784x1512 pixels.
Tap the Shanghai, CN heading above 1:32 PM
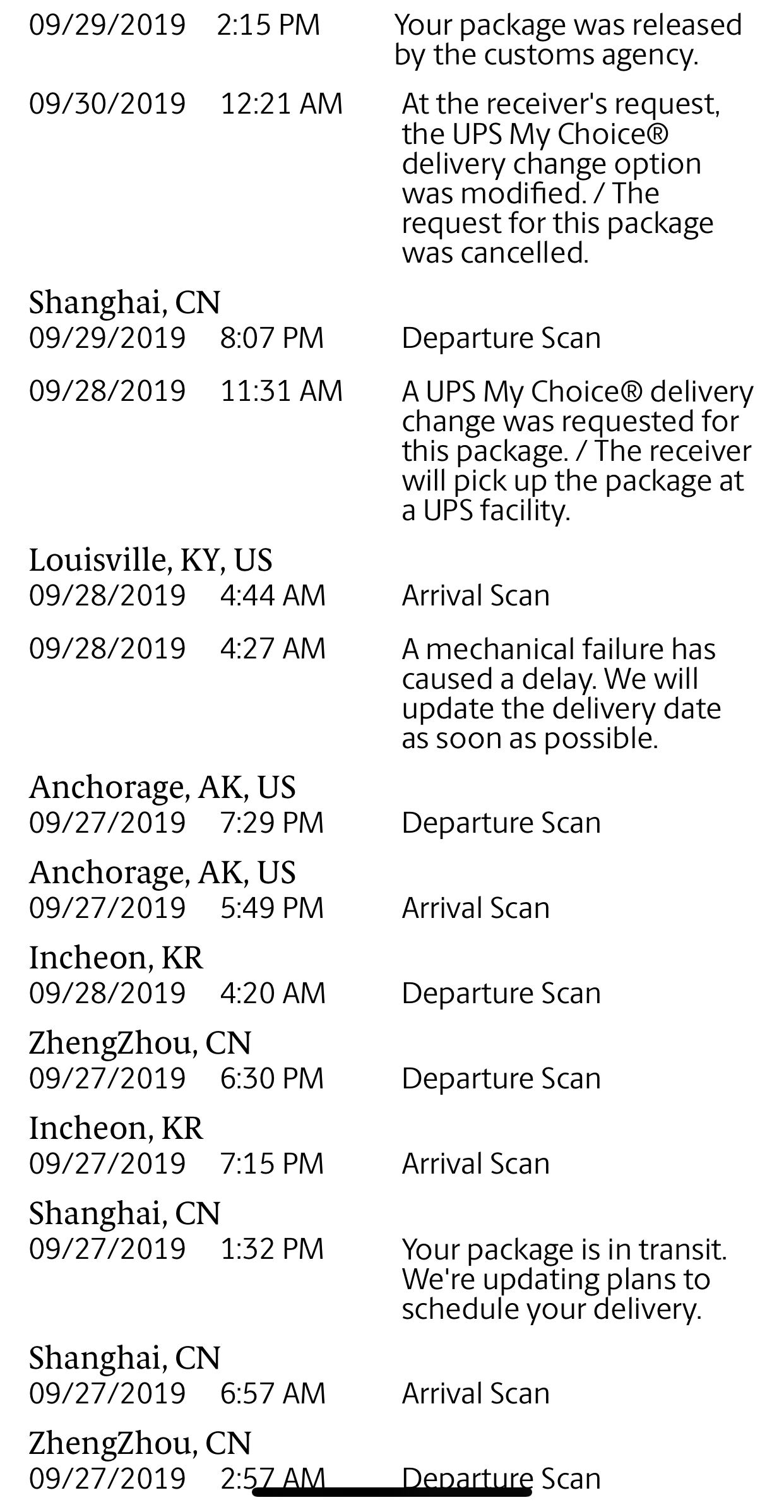[125, 1213]
